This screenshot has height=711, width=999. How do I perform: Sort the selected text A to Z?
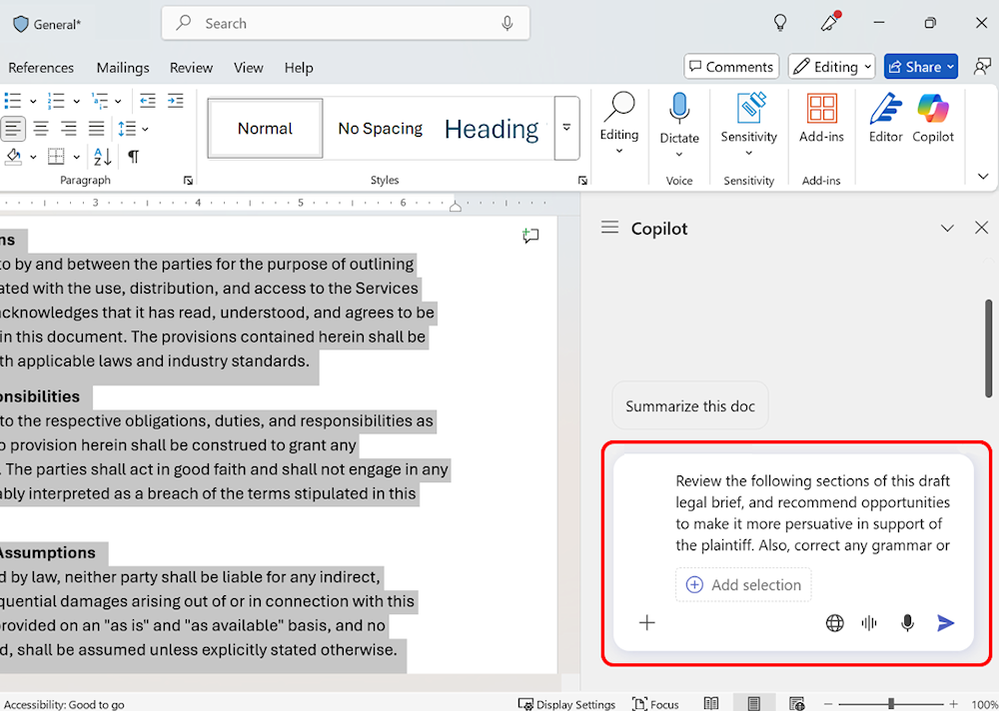[103, 156]
